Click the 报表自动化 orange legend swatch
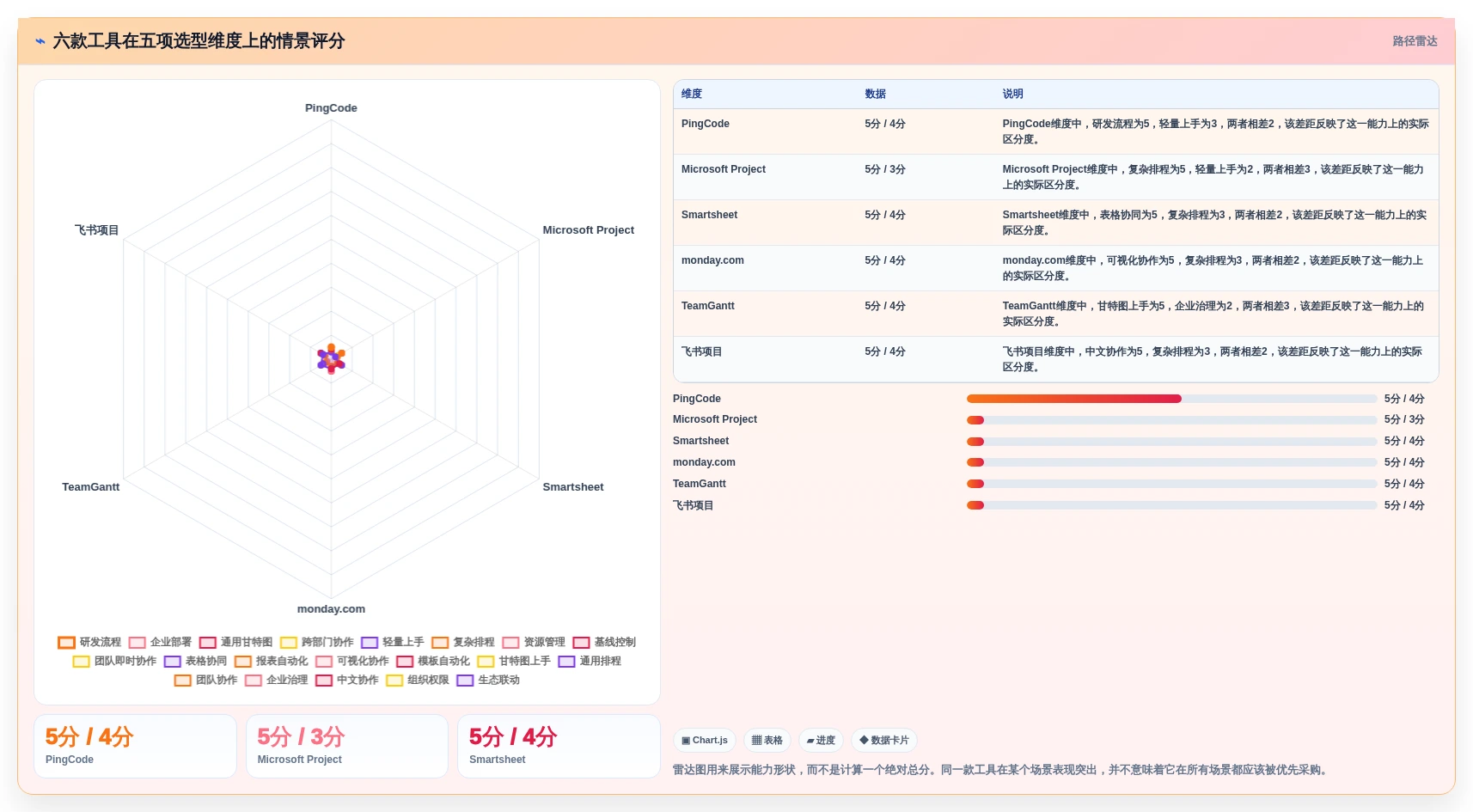This screenshot has width=1473, height=812. pos(243,662)
